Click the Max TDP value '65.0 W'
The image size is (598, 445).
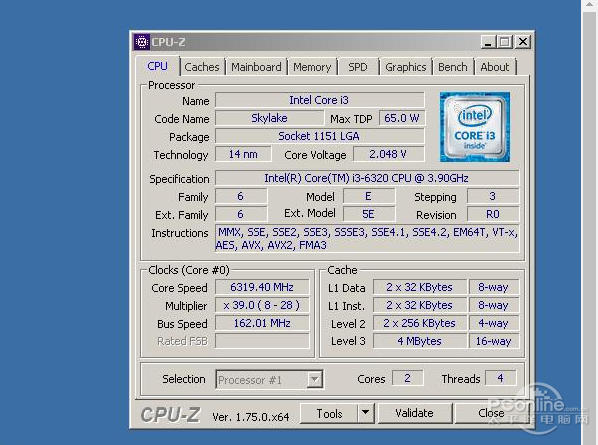click(402, 118)
